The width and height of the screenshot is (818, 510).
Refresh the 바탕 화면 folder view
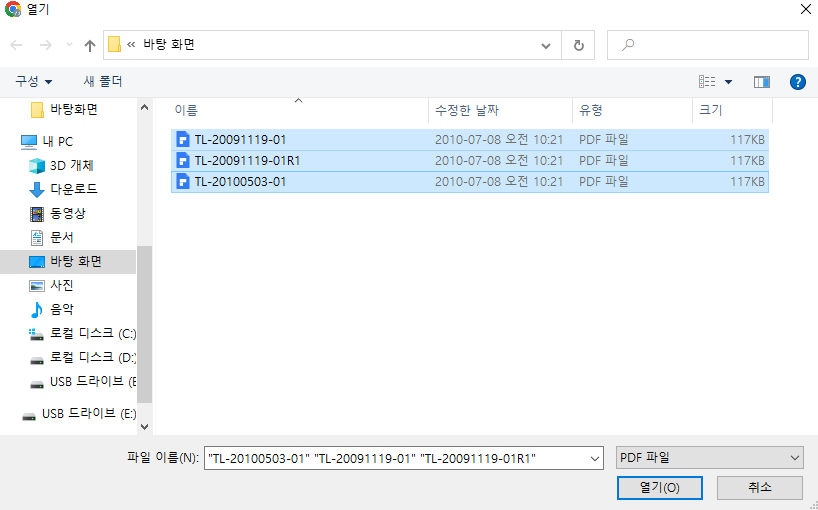[x=578, y=45]
